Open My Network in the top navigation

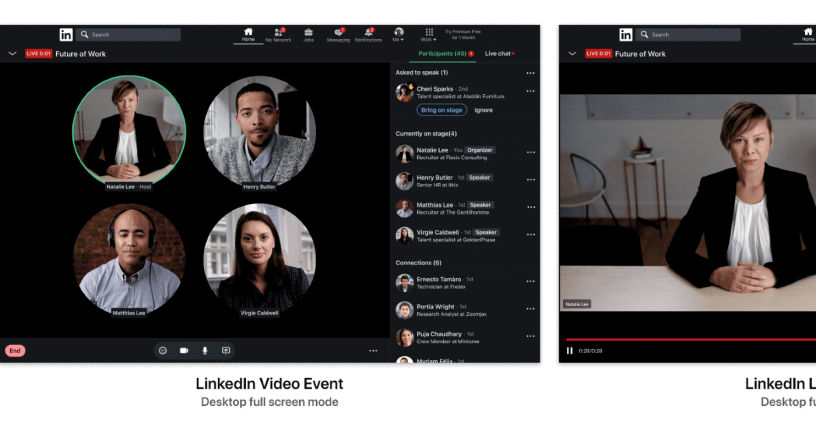coord(278,35)
